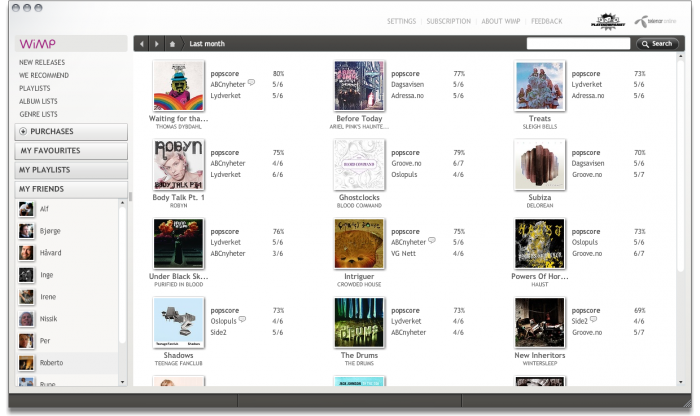Expand the My Favourites panel
Image resolution: width=700 pixels, height=416 pixels.
click(72, 151)
